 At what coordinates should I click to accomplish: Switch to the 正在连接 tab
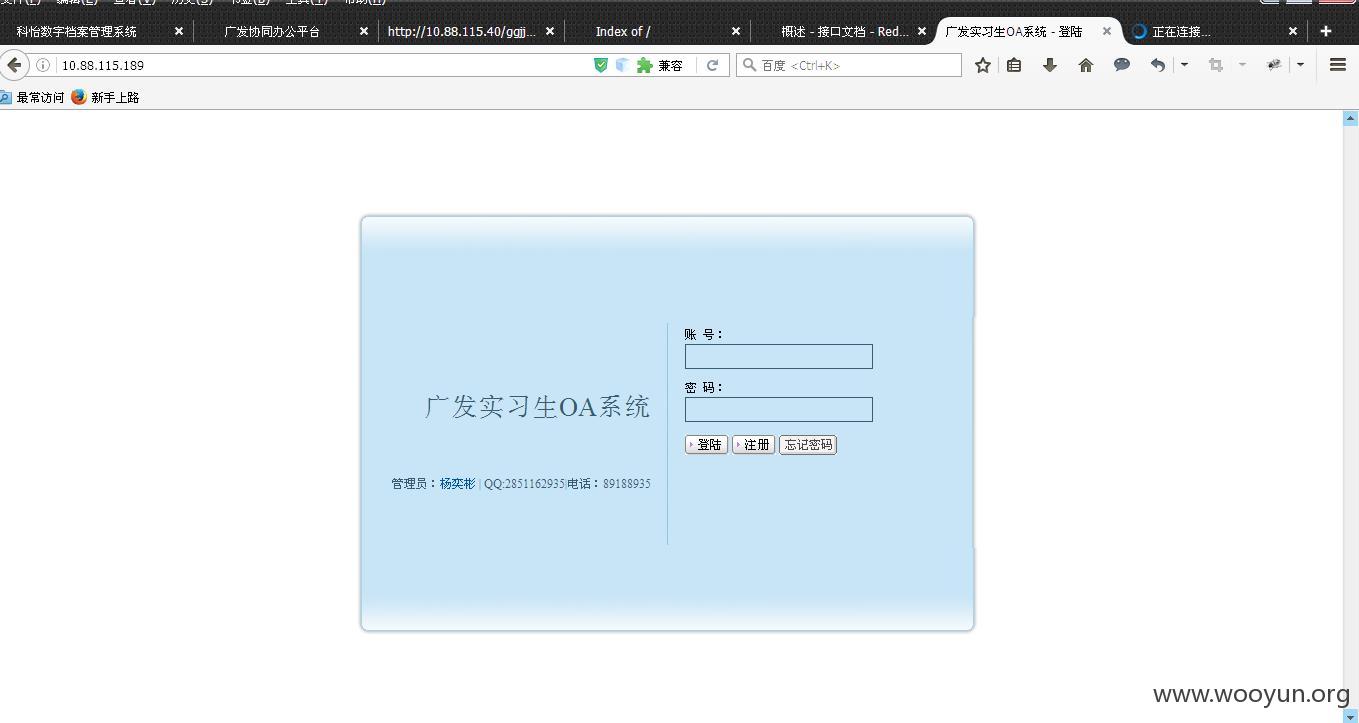point(1180,31)
